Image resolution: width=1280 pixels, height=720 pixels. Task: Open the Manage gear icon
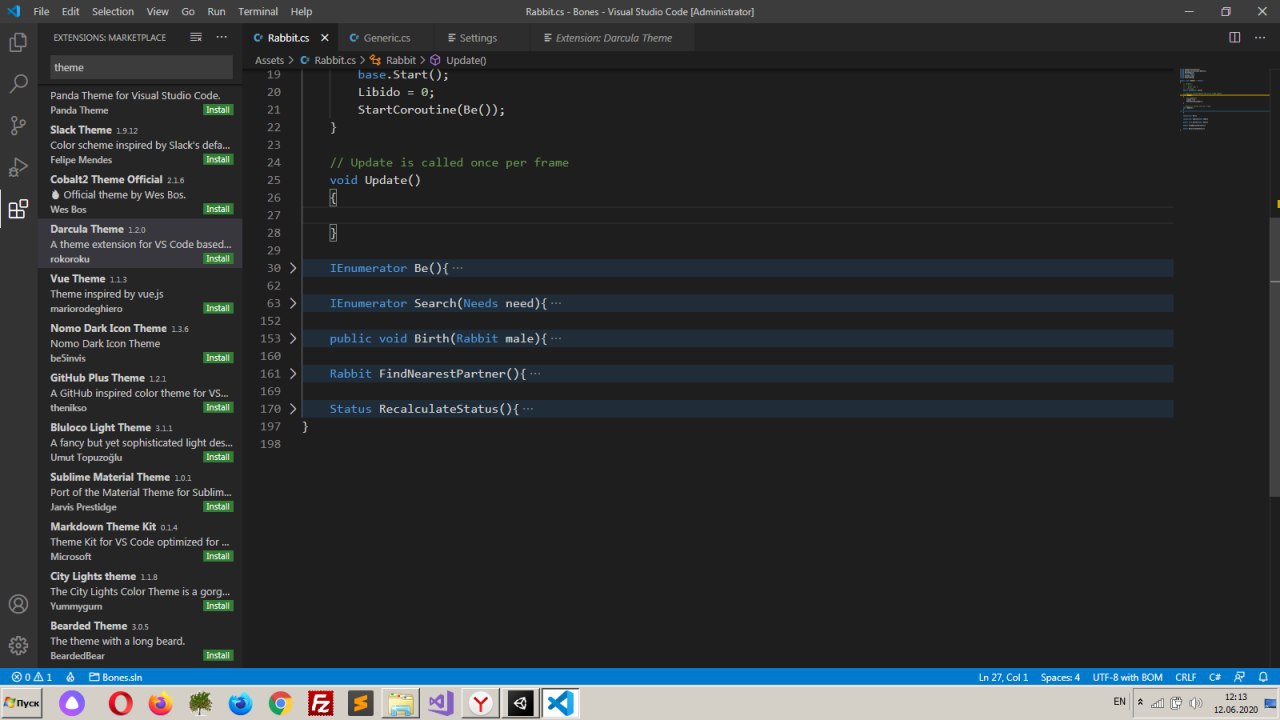[x=18, y=646]
